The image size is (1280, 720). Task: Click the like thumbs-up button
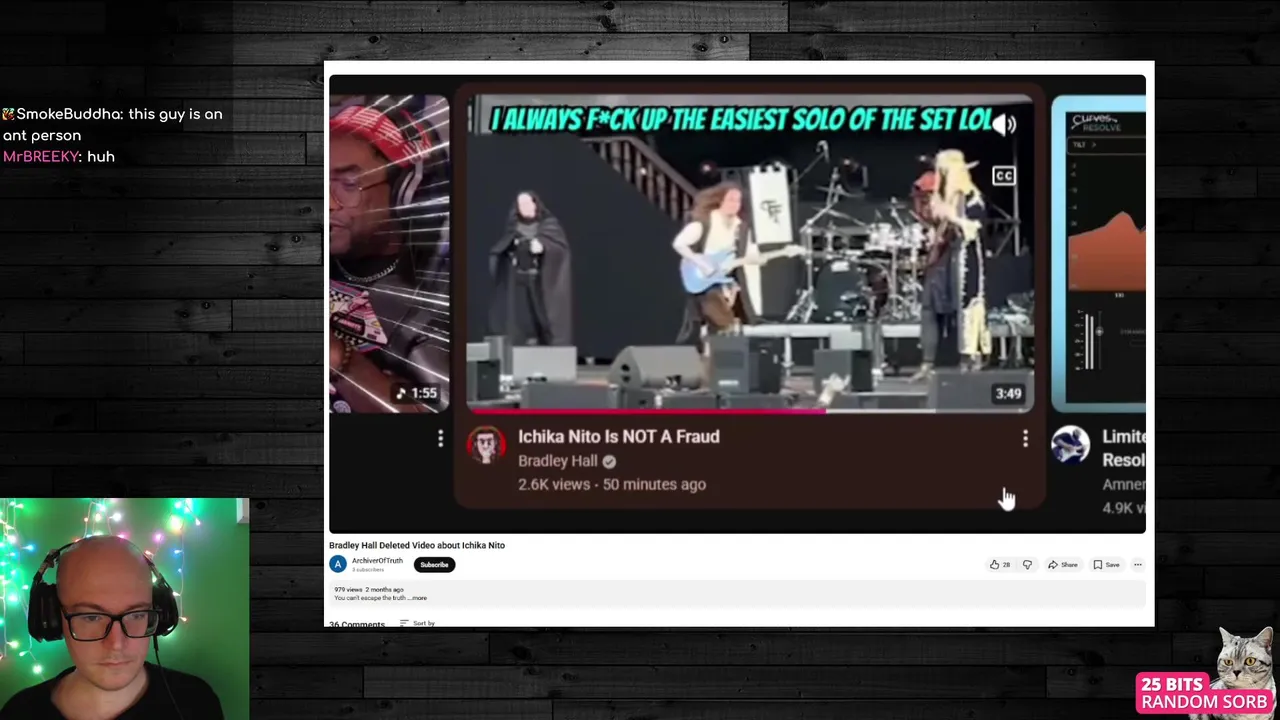point(999,565)
